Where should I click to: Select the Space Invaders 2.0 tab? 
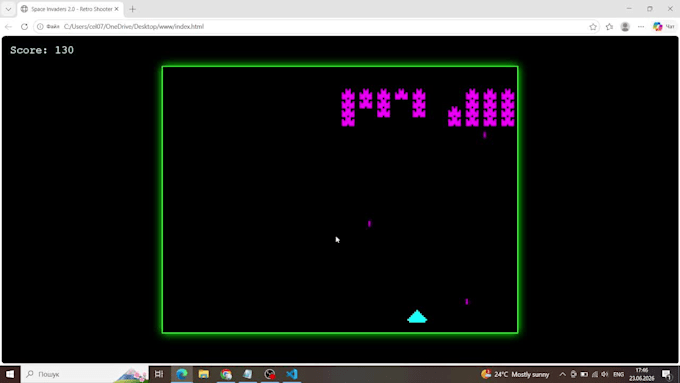(x=69, y=9)
